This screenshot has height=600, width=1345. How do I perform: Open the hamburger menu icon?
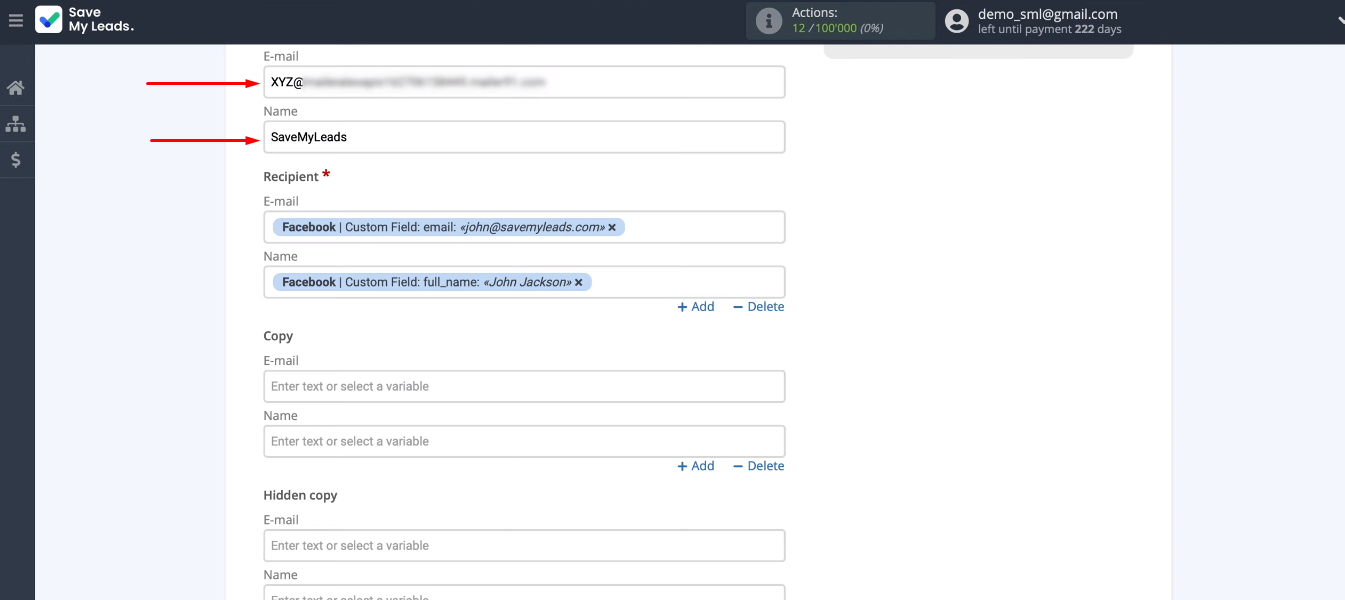coord(15,20)
